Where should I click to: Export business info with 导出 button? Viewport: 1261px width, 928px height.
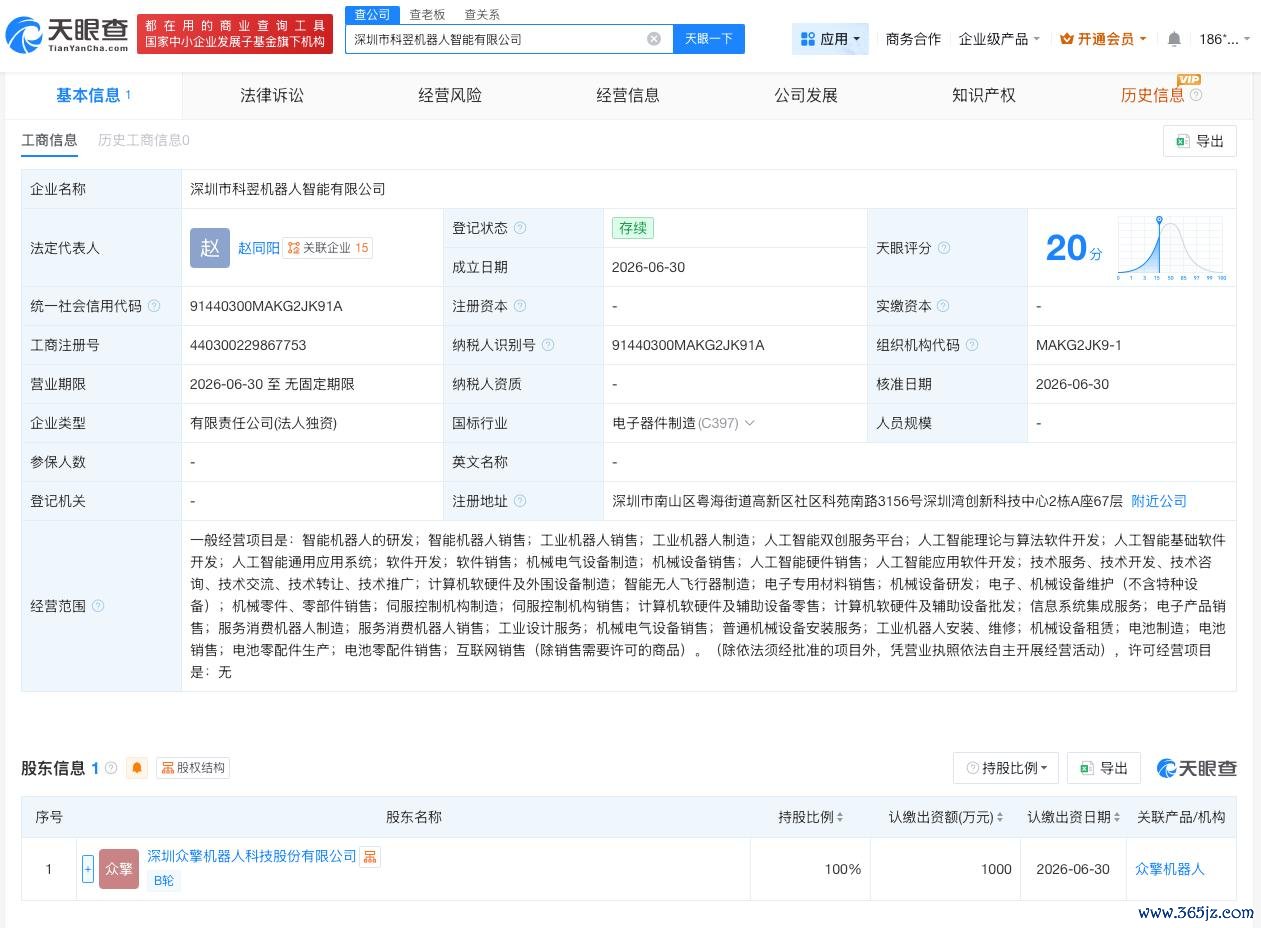pyautogui.click(x=1200, y=141)
